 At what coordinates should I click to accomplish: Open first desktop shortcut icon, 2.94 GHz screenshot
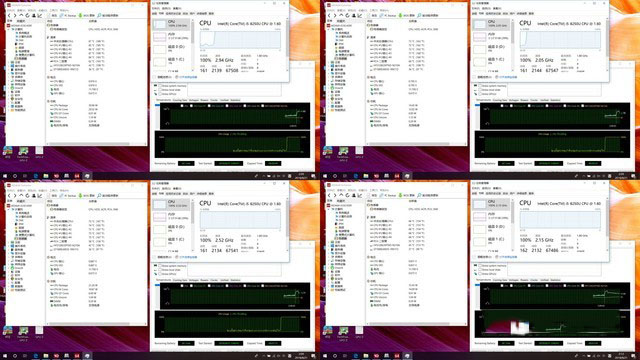pyautogui.click(x=7, y=152)
